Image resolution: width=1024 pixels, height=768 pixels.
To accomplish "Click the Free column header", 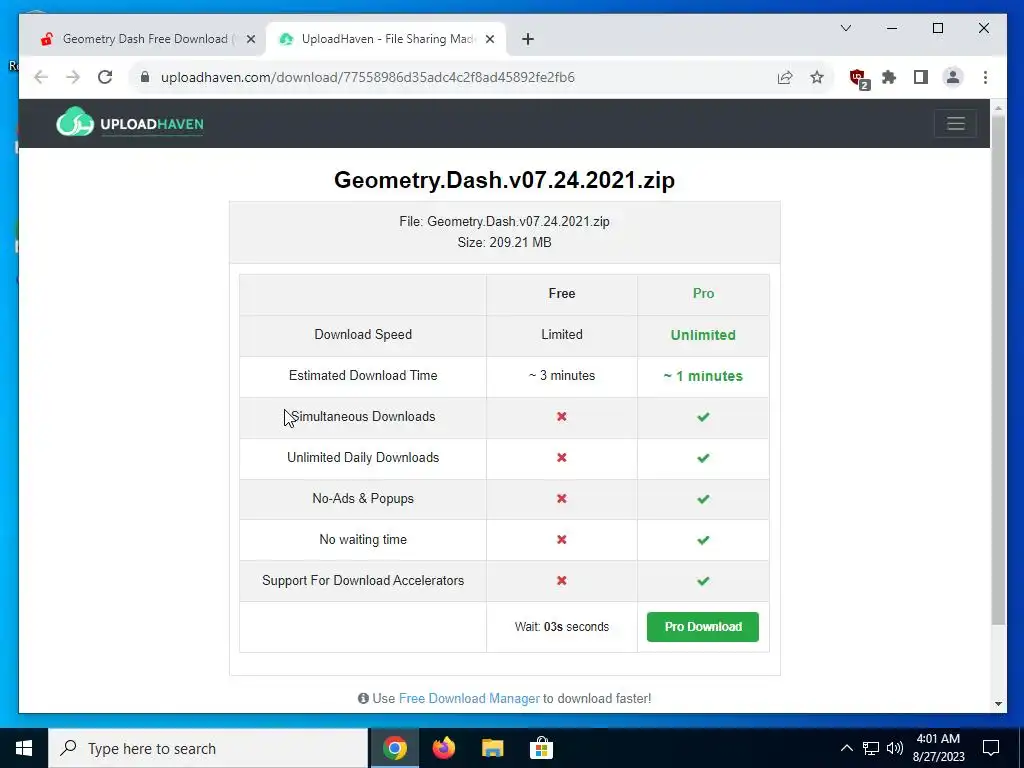I will [x=562, y=294].
